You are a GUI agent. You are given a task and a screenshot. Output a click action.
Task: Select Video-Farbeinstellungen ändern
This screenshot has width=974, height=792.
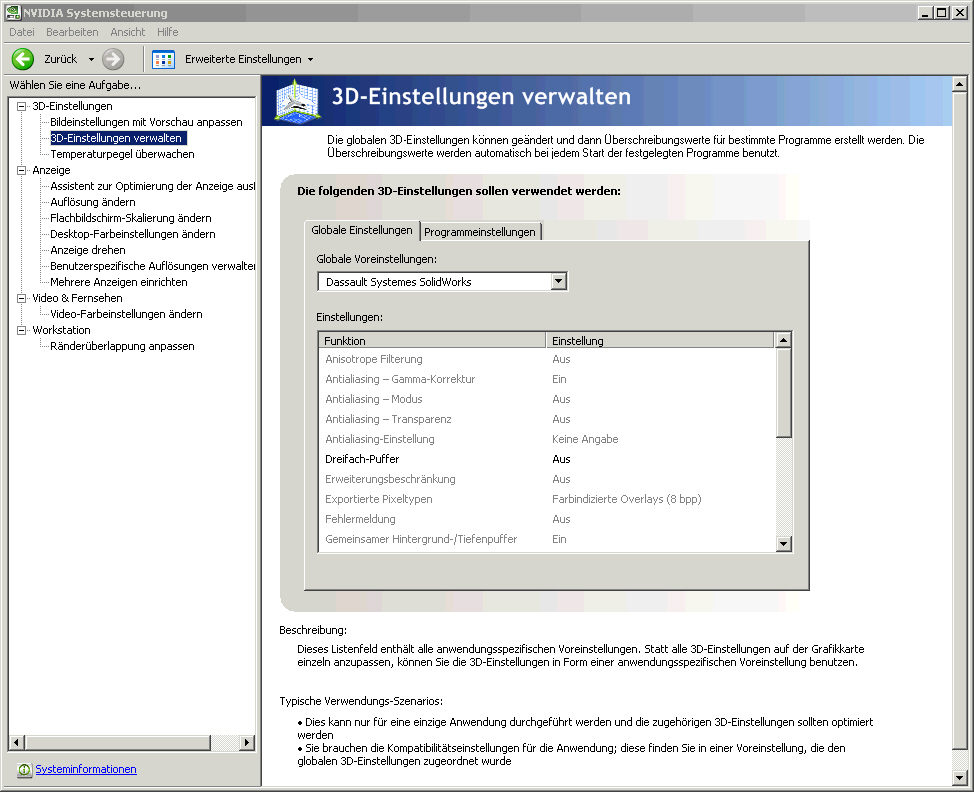click(x=126, y=314)
